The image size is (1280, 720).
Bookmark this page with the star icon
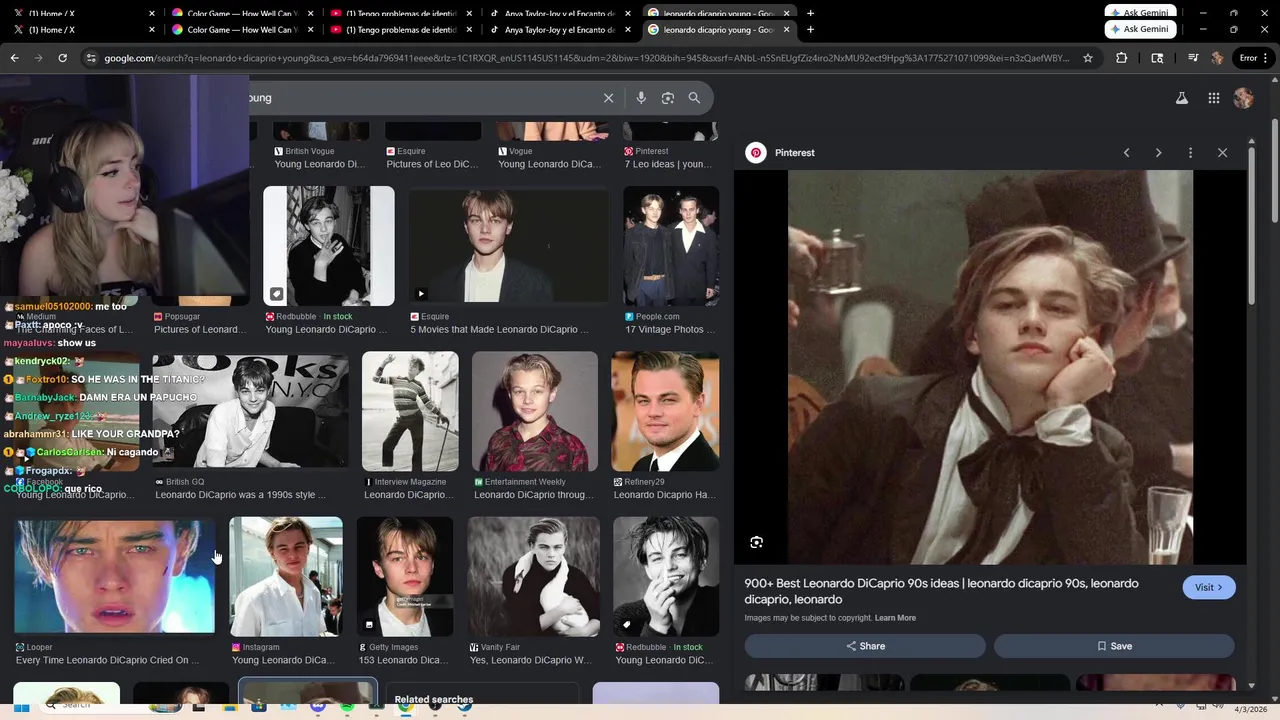pos(1088,58)
